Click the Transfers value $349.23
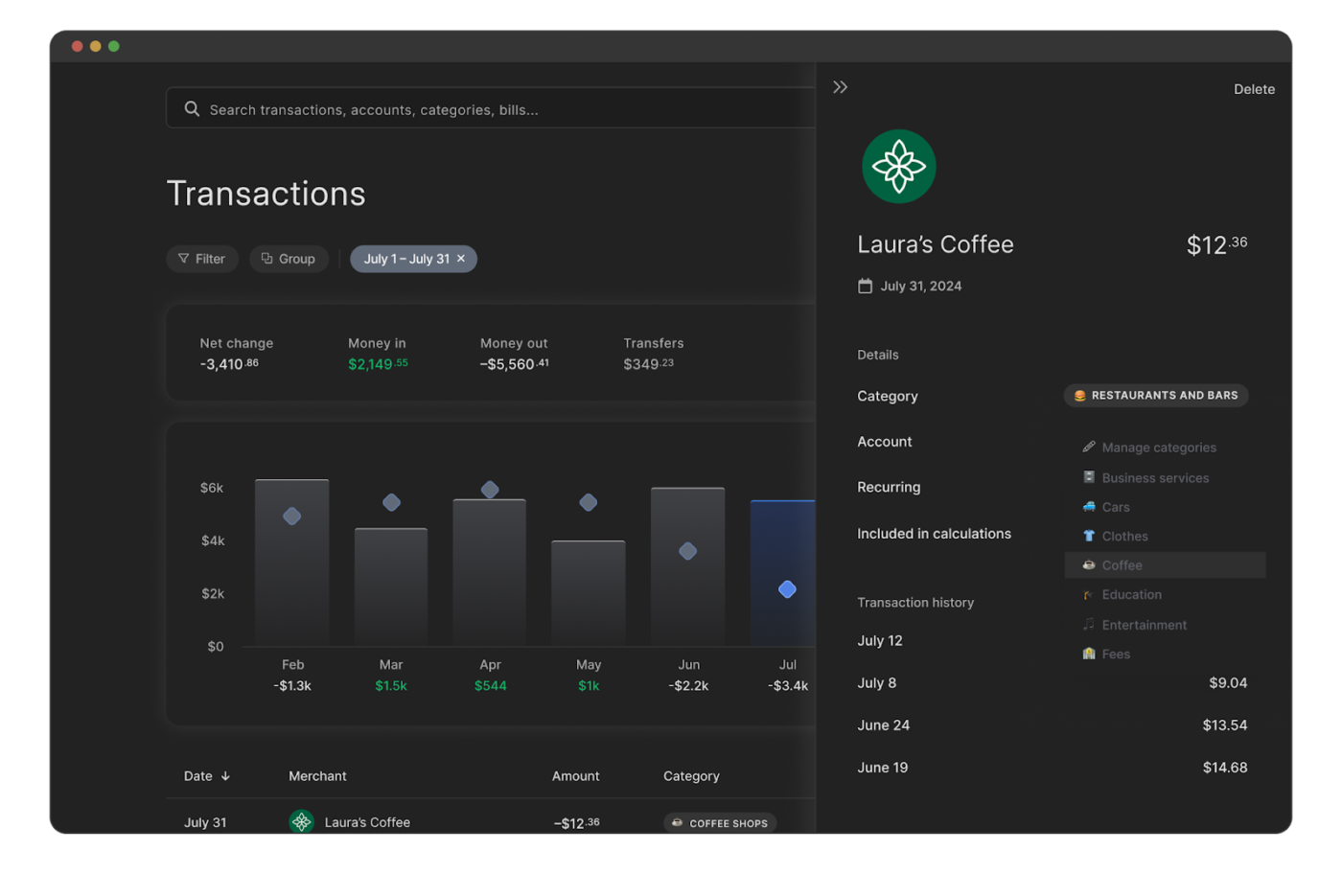The height and width of the screenshot is (896, 1342). pyautogui.click(x=649, y=364)
